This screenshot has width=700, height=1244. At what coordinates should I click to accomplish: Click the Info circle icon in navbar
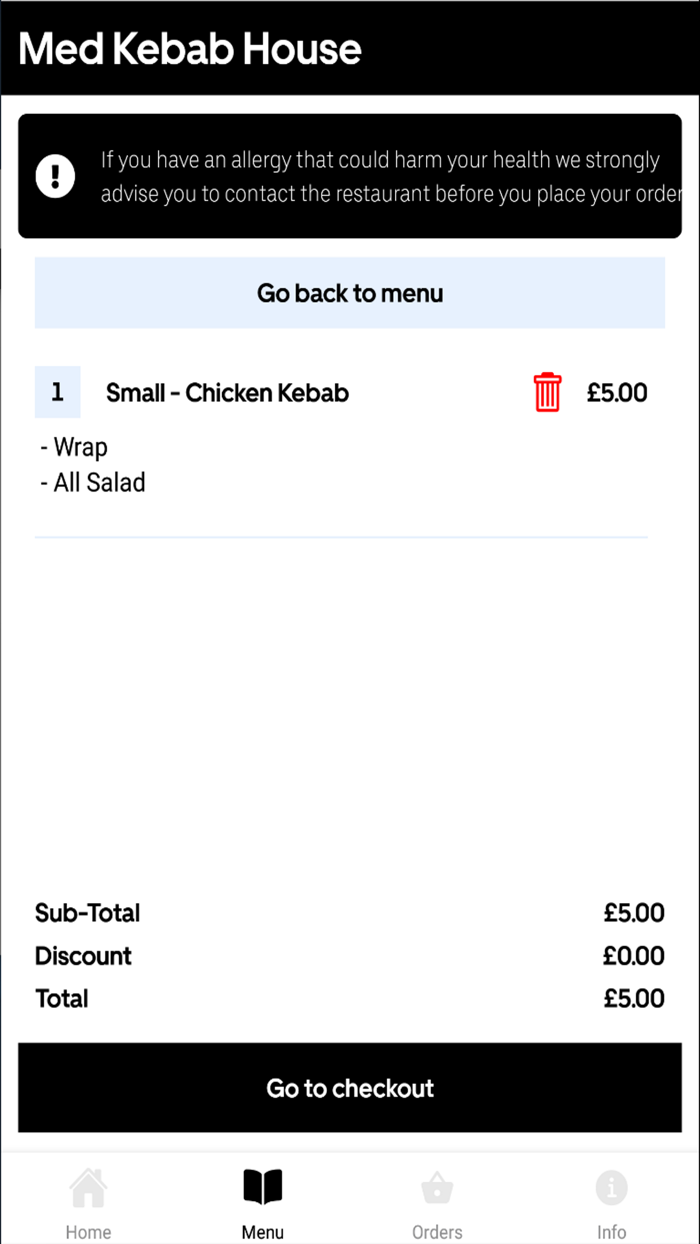click(x=612, y=1188)
